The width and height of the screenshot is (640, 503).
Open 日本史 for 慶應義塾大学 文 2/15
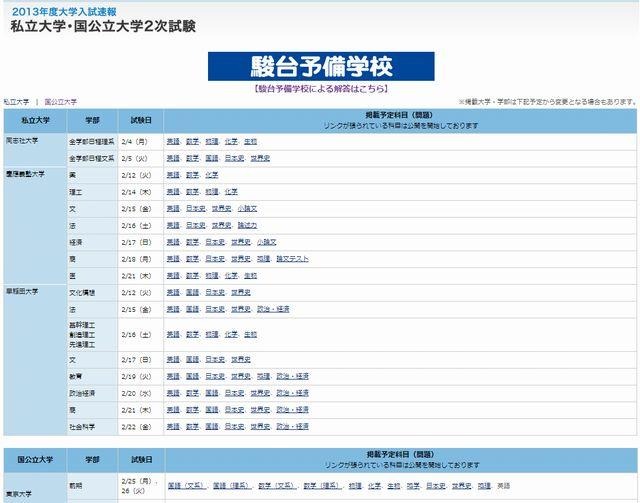click(x=196, y=208)
